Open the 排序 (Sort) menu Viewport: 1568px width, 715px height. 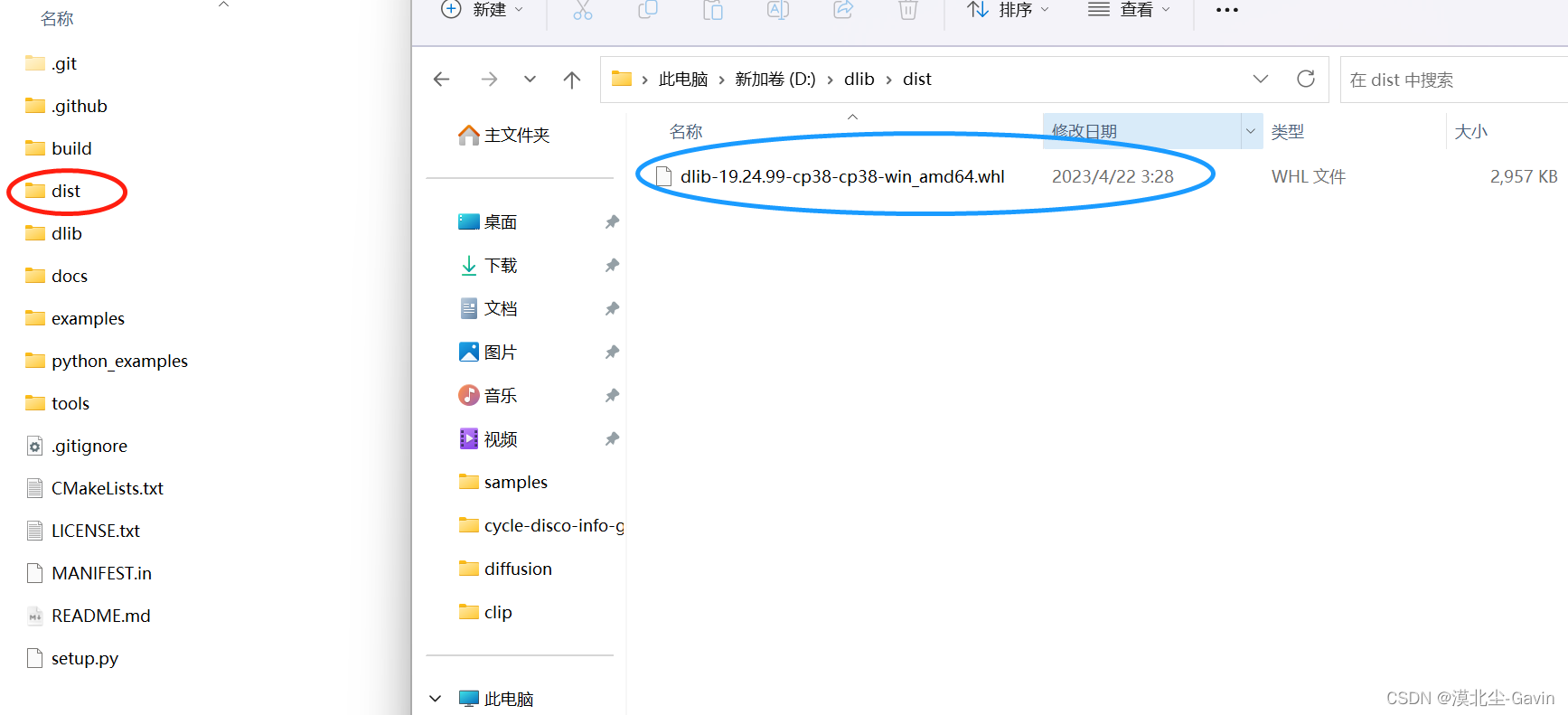tap(1009, 10)
